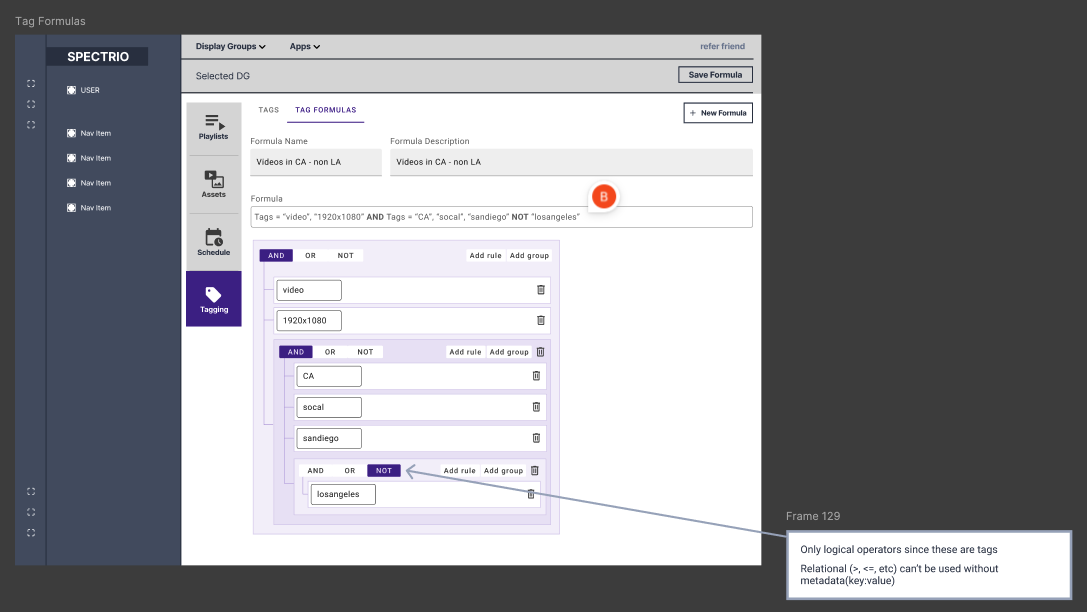Select OR in the CA group
The width and height of the screenshot is (1087, 612).
coord(330,352)
